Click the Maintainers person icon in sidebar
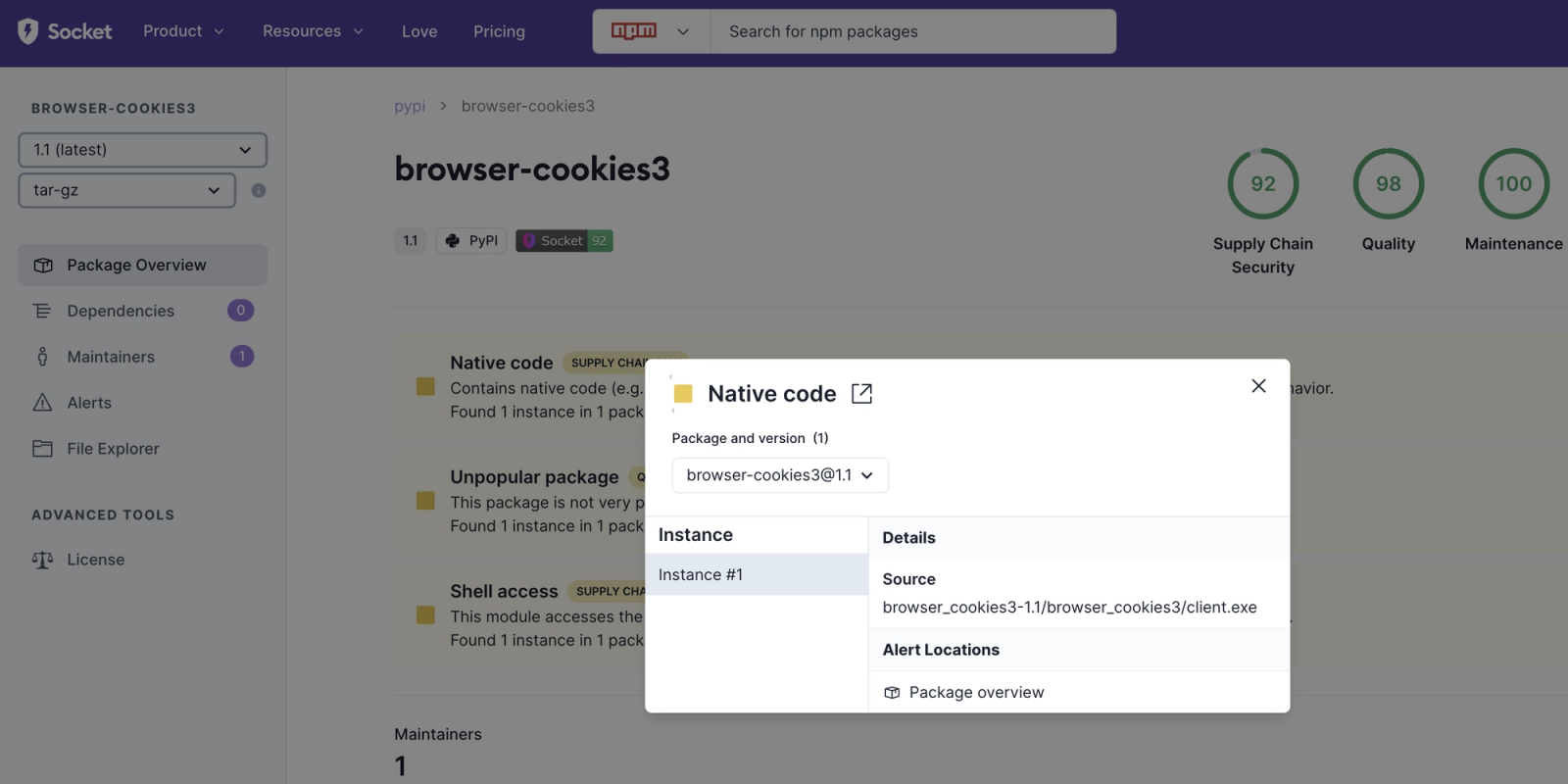 (42, 357)
